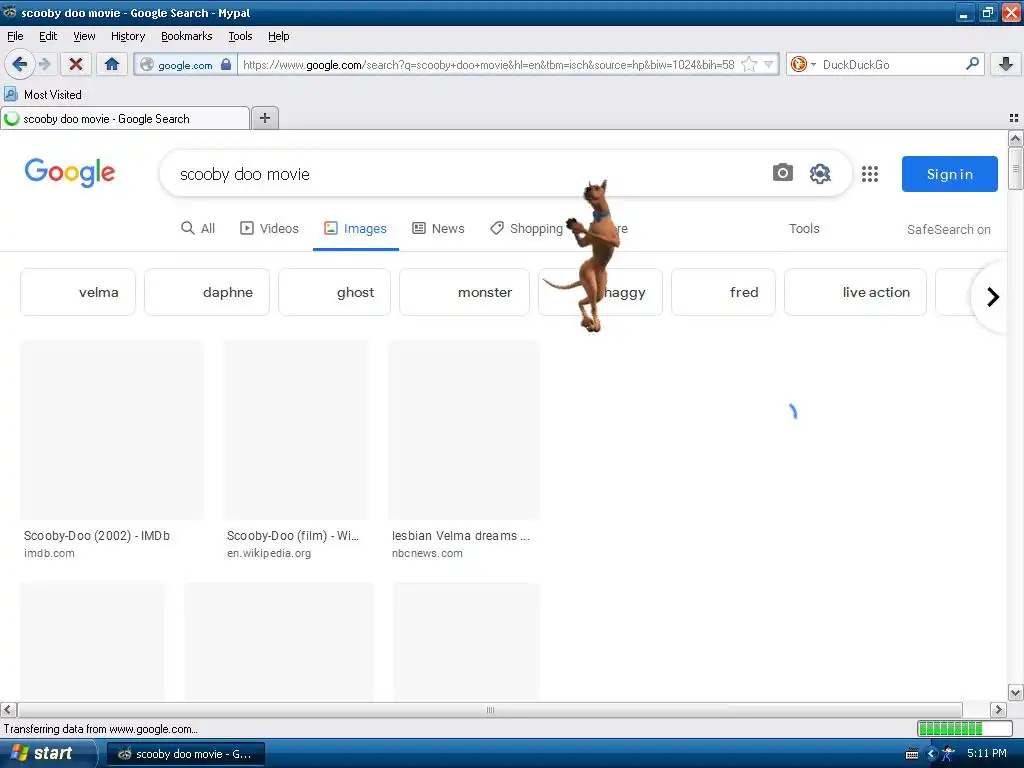Open the Scooby-Doo (film) Wikipedia result
Viewport: 1024px width, 768px height.
click(x=293, y=536)
